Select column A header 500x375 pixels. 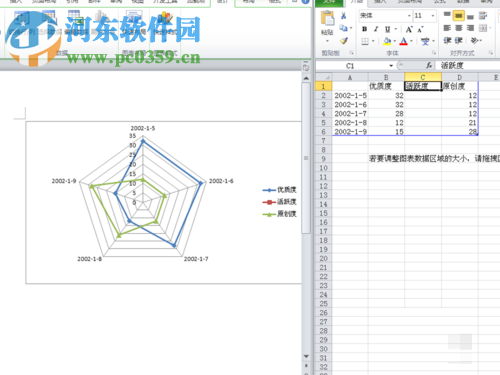(x=350, y=77)
